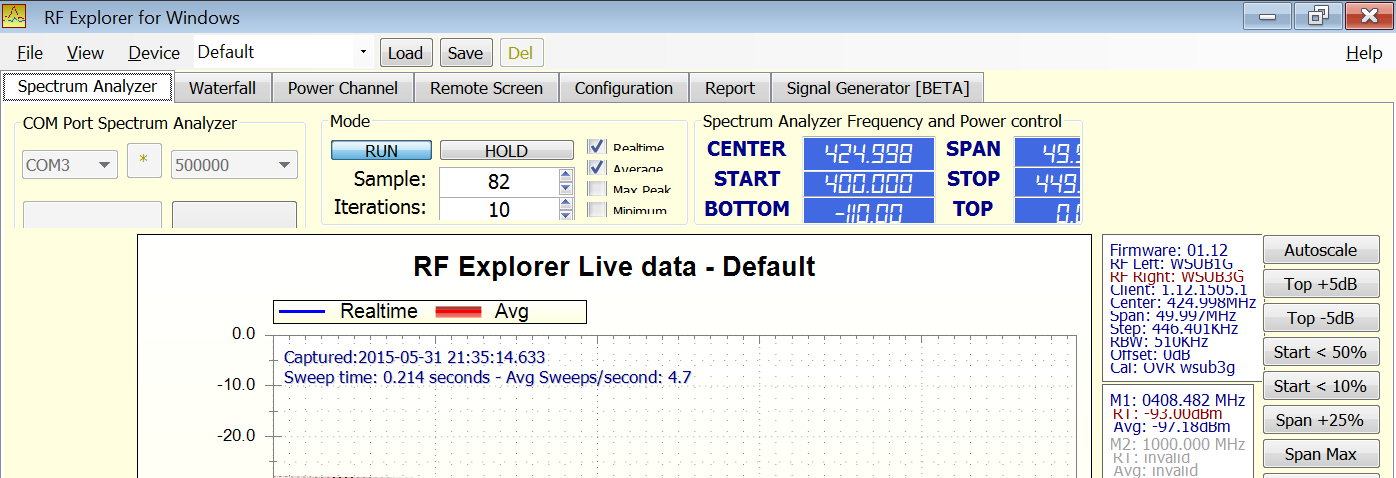Image resolution: width=1396 pixels, height=478 pixels.
Task: Enable the Max Peak checkbox
Action: pos(596,189)
